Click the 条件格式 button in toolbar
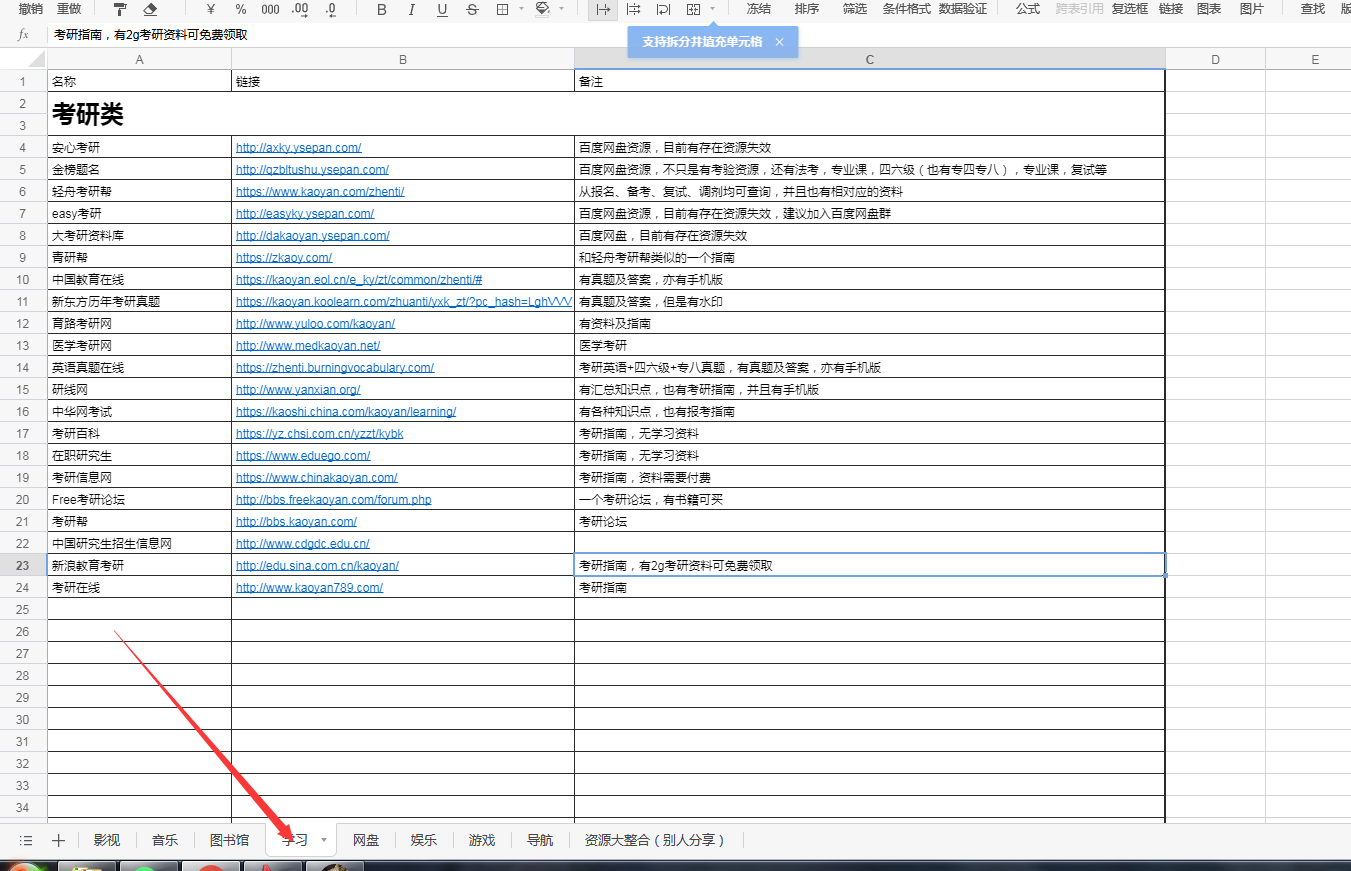The width and height of the screenshot is (1351, 871). [x=906, y=9]
